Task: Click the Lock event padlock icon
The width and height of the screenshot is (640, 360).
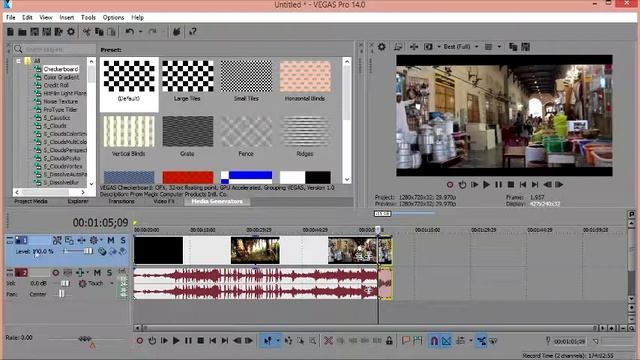Action: tap(389, 340)
